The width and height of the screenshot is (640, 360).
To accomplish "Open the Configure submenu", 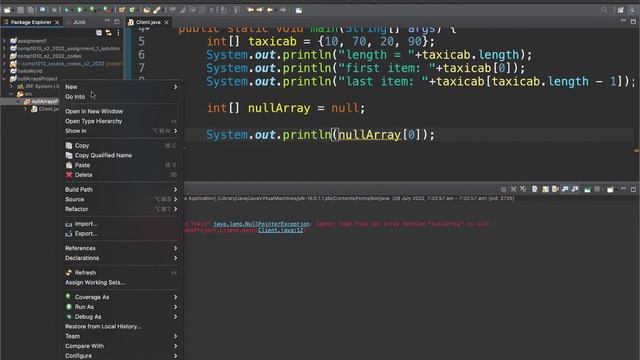I will tap(121, 356).
